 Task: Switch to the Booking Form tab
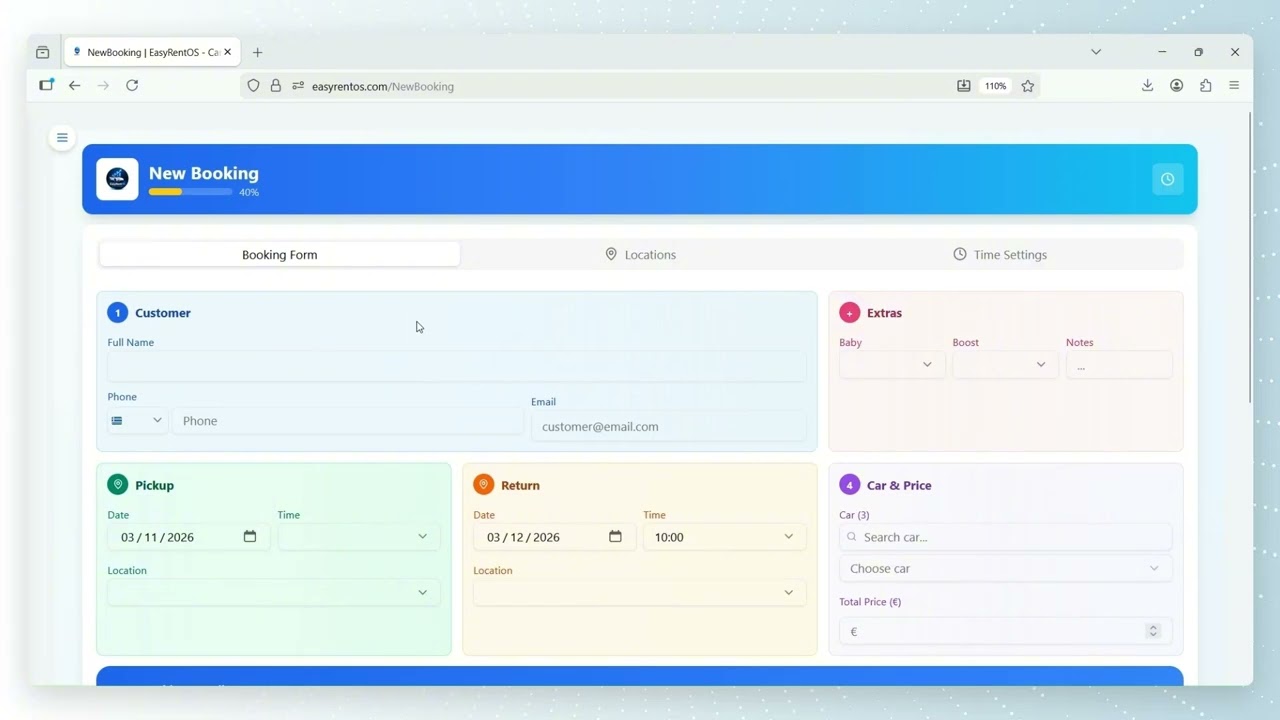[x=280, y=255]
